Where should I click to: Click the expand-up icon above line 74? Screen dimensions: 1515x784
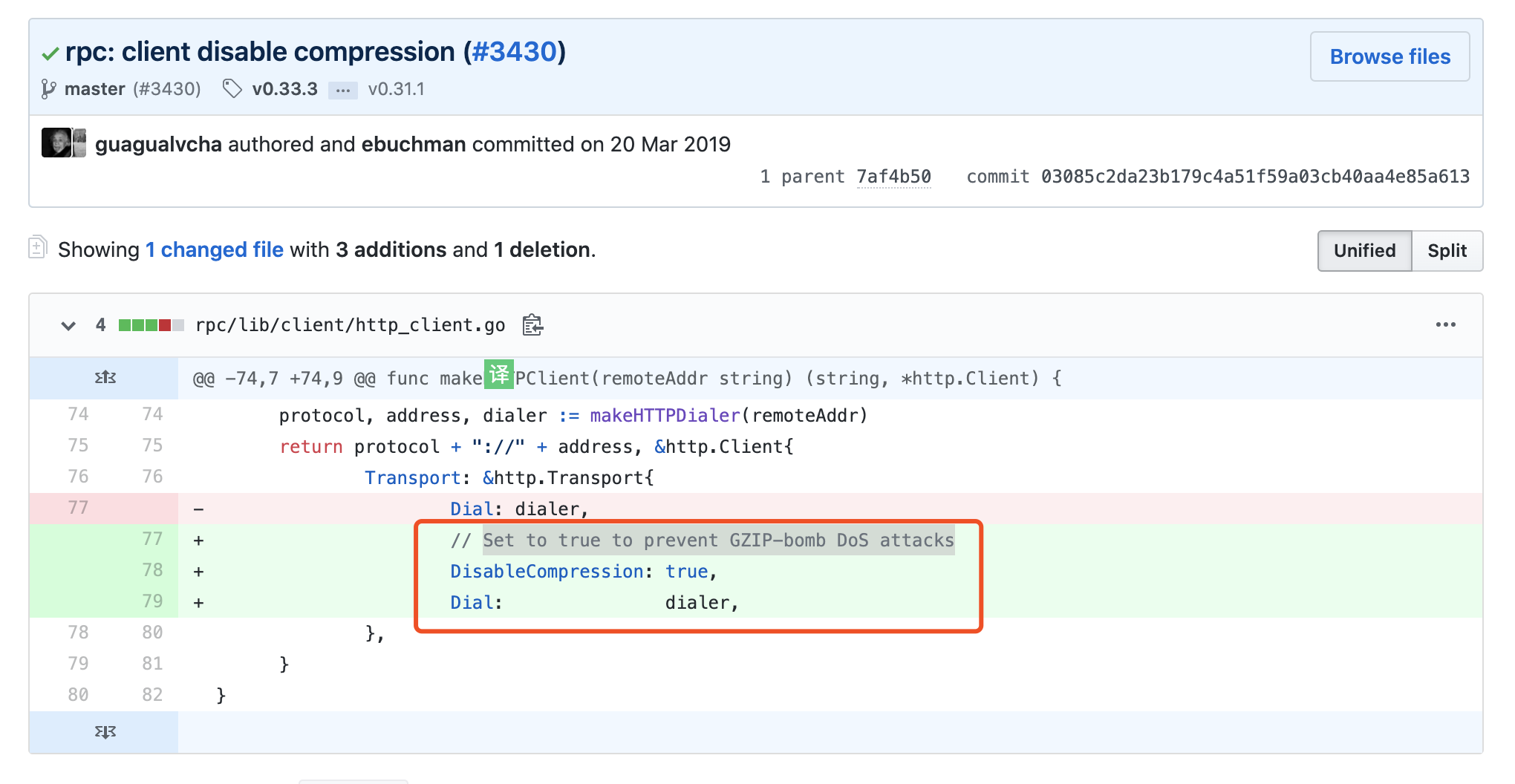click(x=105, y=378)
